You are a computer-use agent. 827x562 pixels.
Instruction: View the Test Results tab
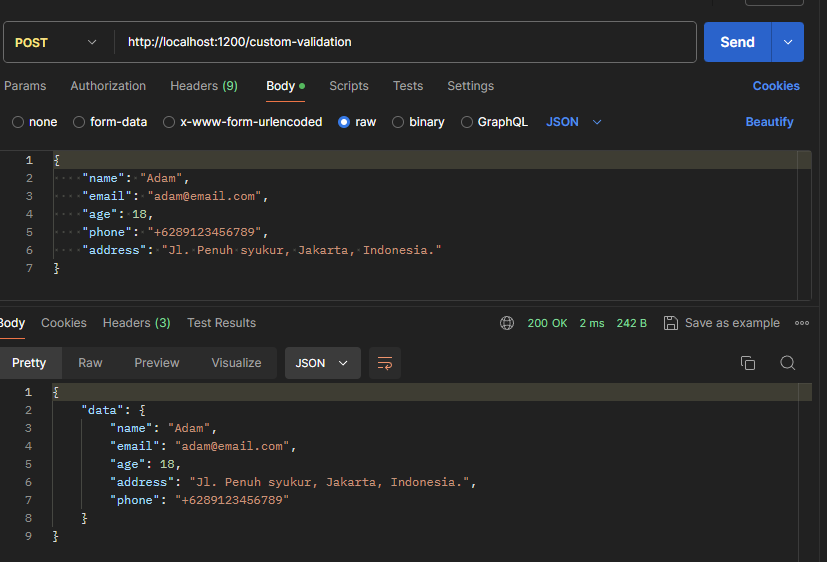[222, 323]
